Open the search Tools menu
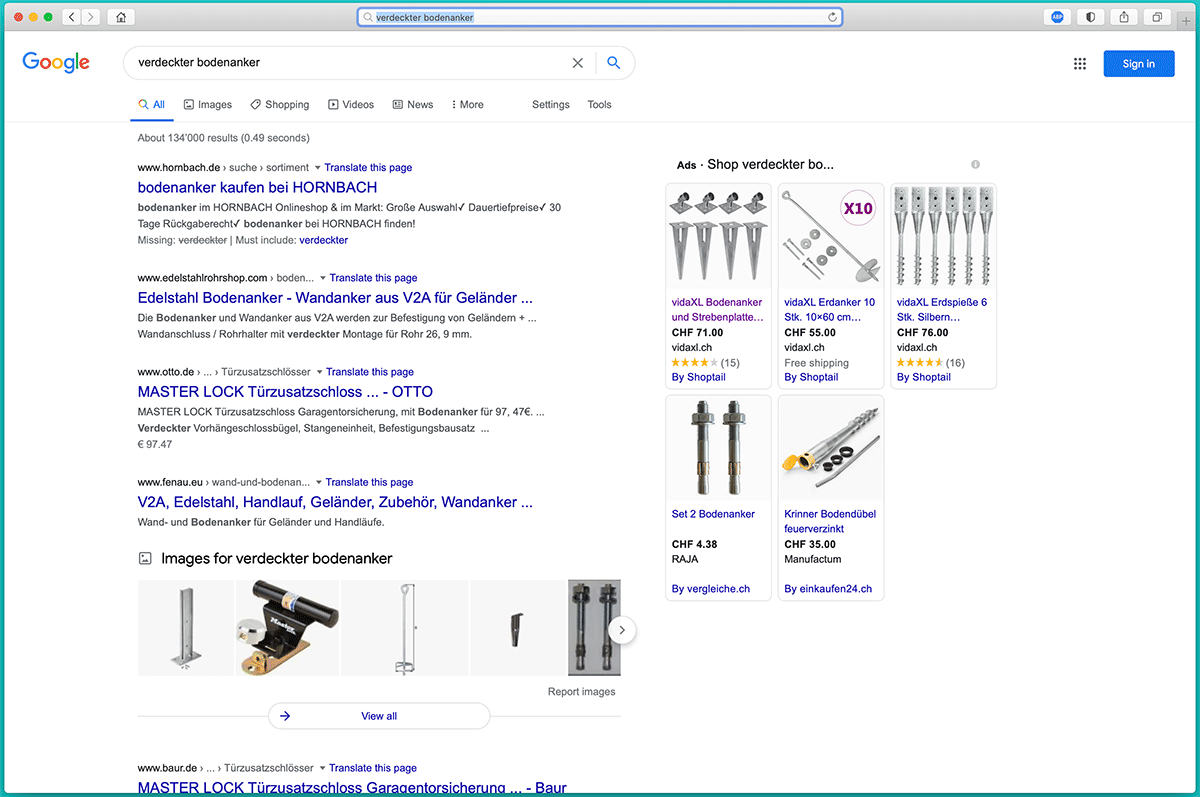 pyautogui.click(x=599, y=105)
